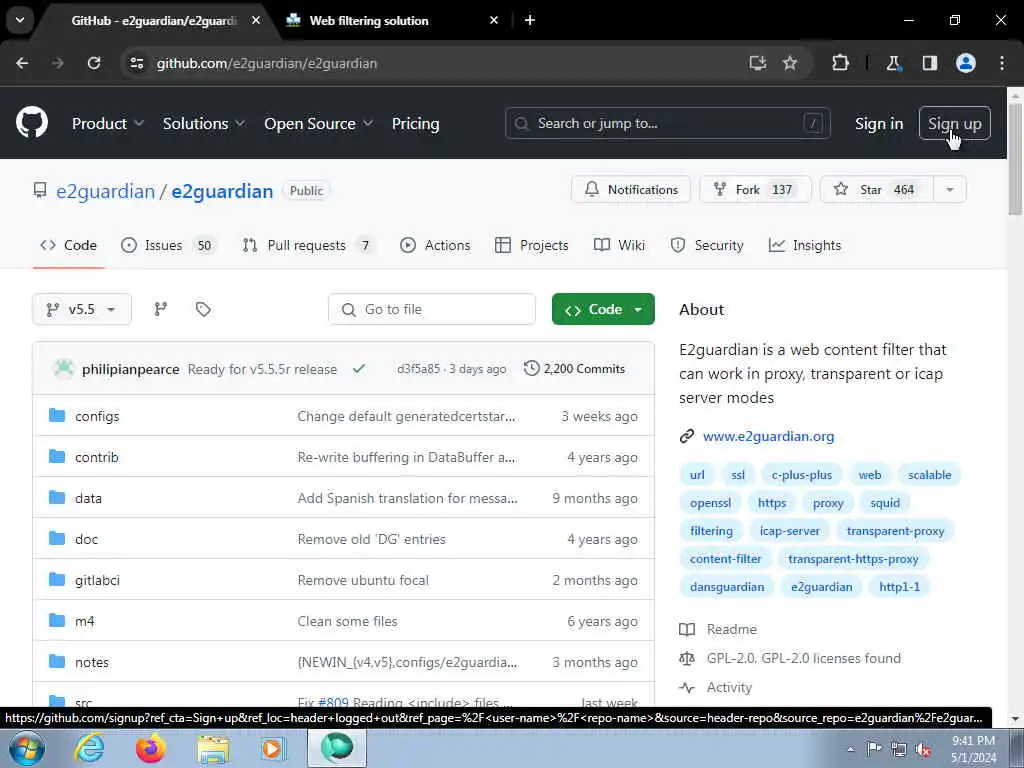Viewport: 1024px width, 768px height.
Task: Open the configs folder
Action: [97, 416]
